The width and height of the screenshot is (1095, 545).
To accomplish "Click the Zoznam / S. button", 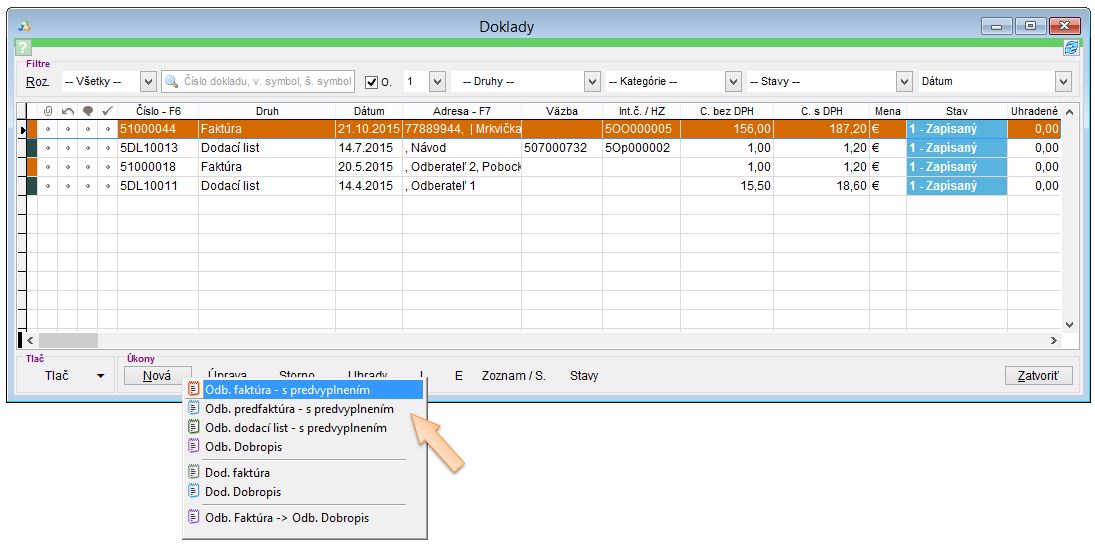I will [513, 376].
